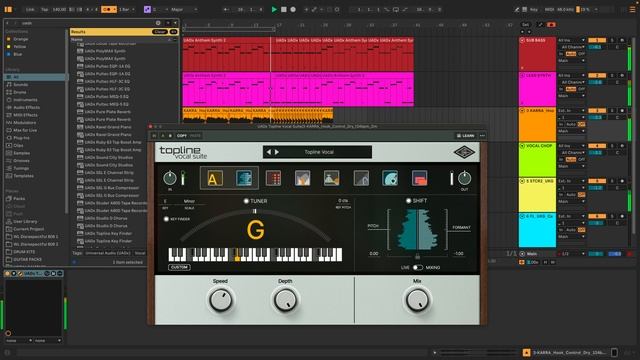Arm the SUB BASS track for recording
The height and width of the screenshot is (360, 640).
tap(622, 40)
